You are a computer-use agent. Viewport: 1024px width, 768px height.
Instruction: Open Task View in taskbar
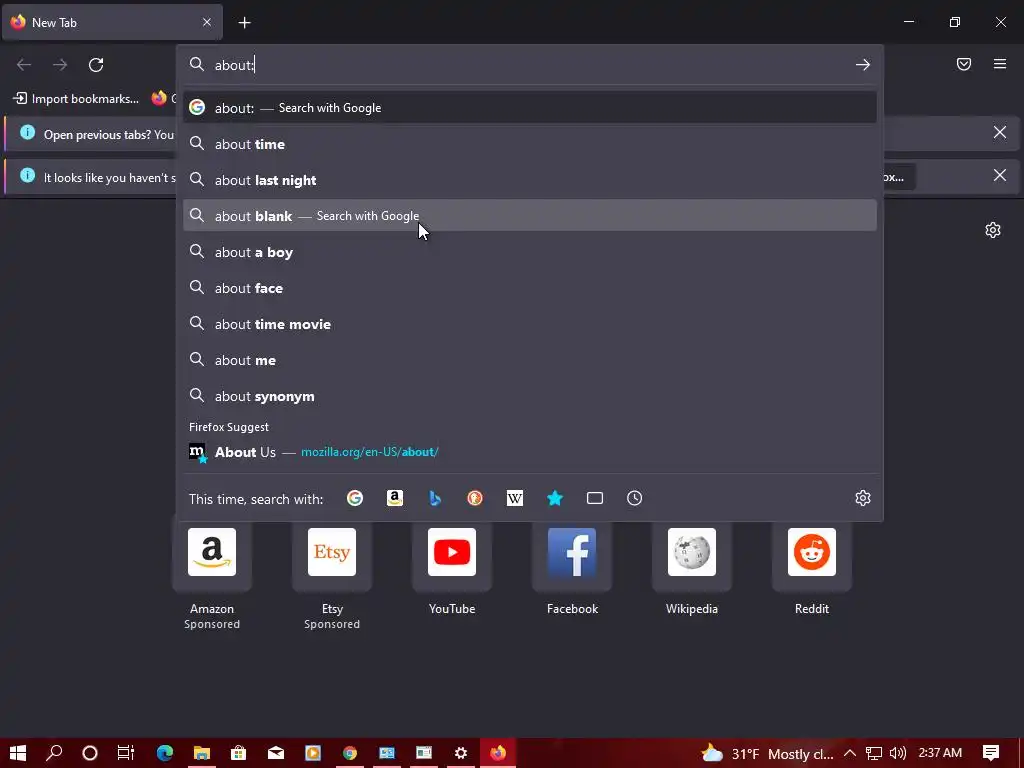[x=125, y=753]
